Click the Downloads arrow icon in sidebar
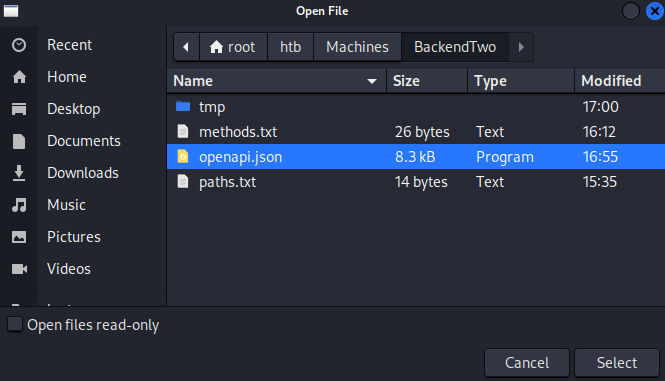Viewport: 665px width, 381px height. pyautogui.click(x=19, y=173)
